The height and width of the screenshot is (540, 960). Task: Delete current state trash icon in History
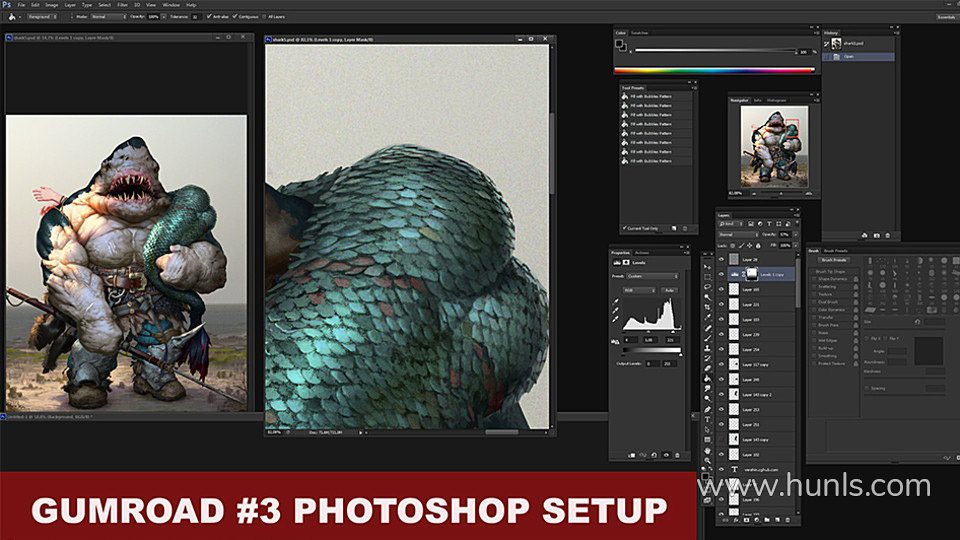888,235
